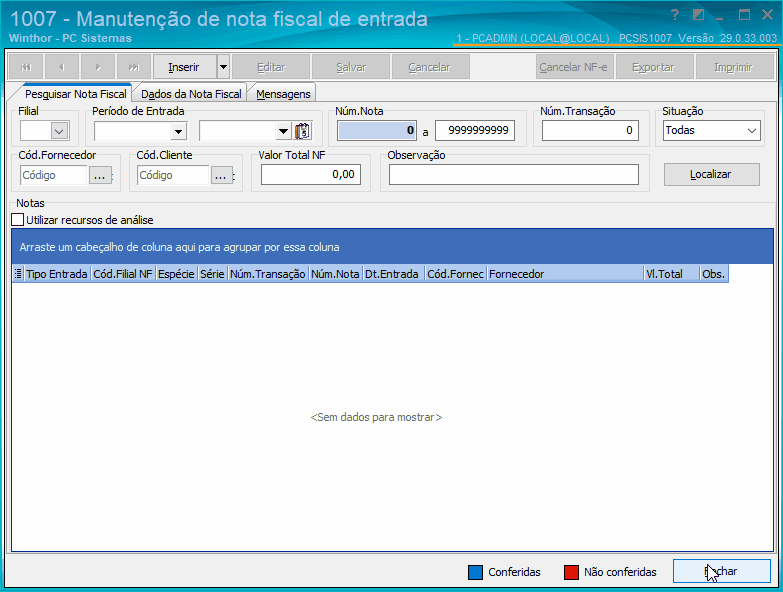Open calendar period picker icon
The height and width of the screenshot is (592, 783).
[x=303, y=131]
